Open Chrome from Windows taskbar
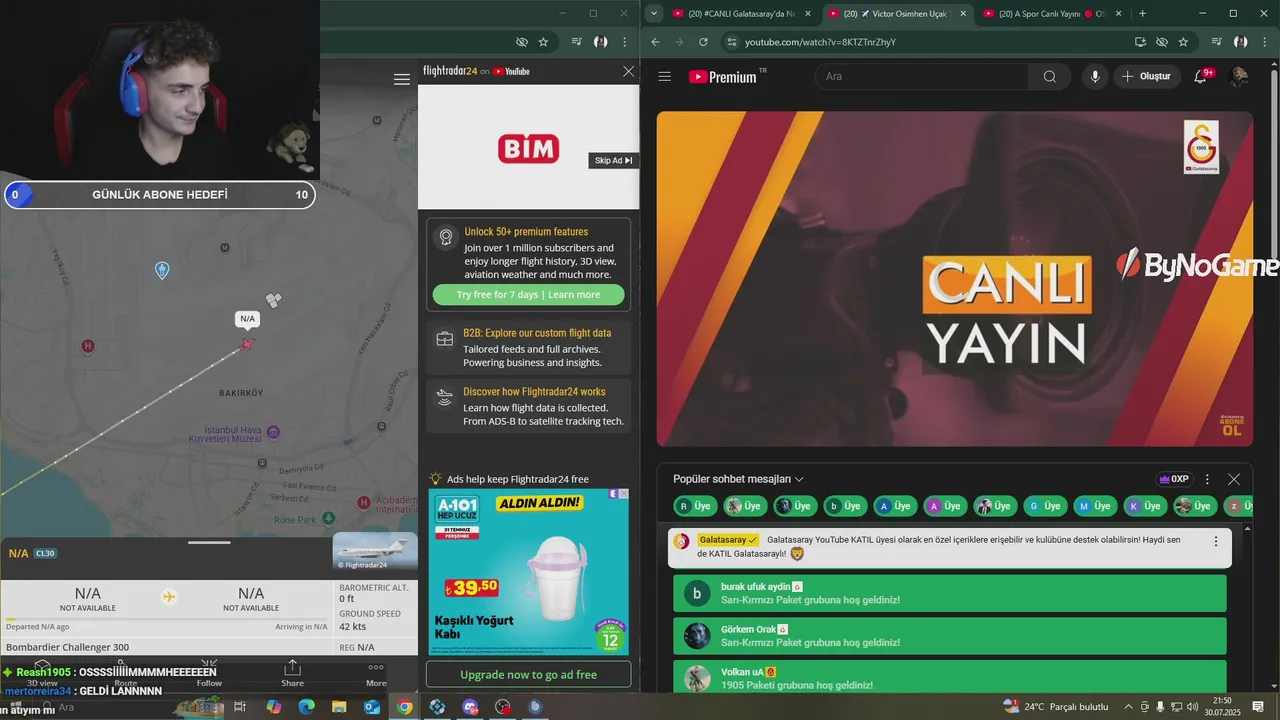 [404, 707]
